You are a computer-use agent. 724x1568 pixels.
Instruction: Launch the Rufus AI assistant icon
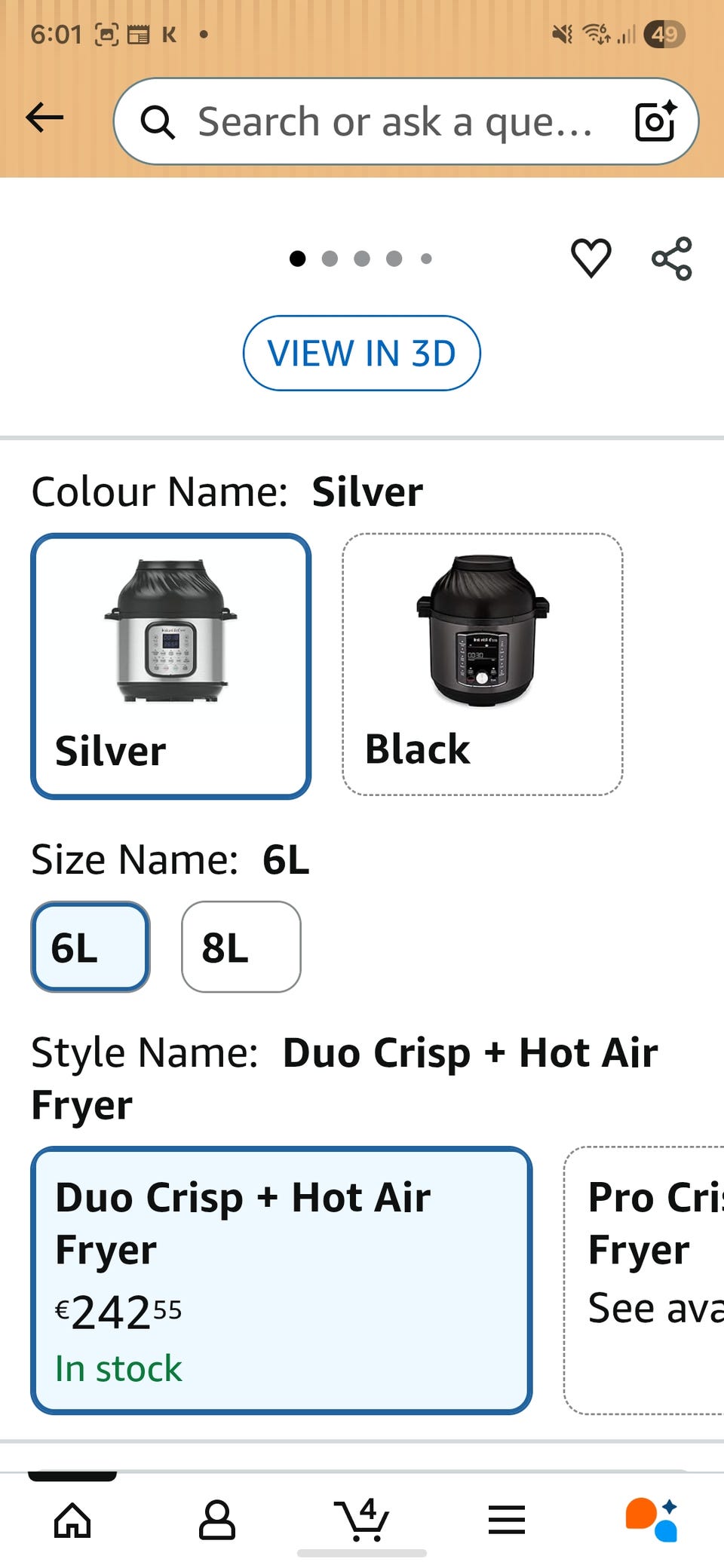coord(652,1519)
